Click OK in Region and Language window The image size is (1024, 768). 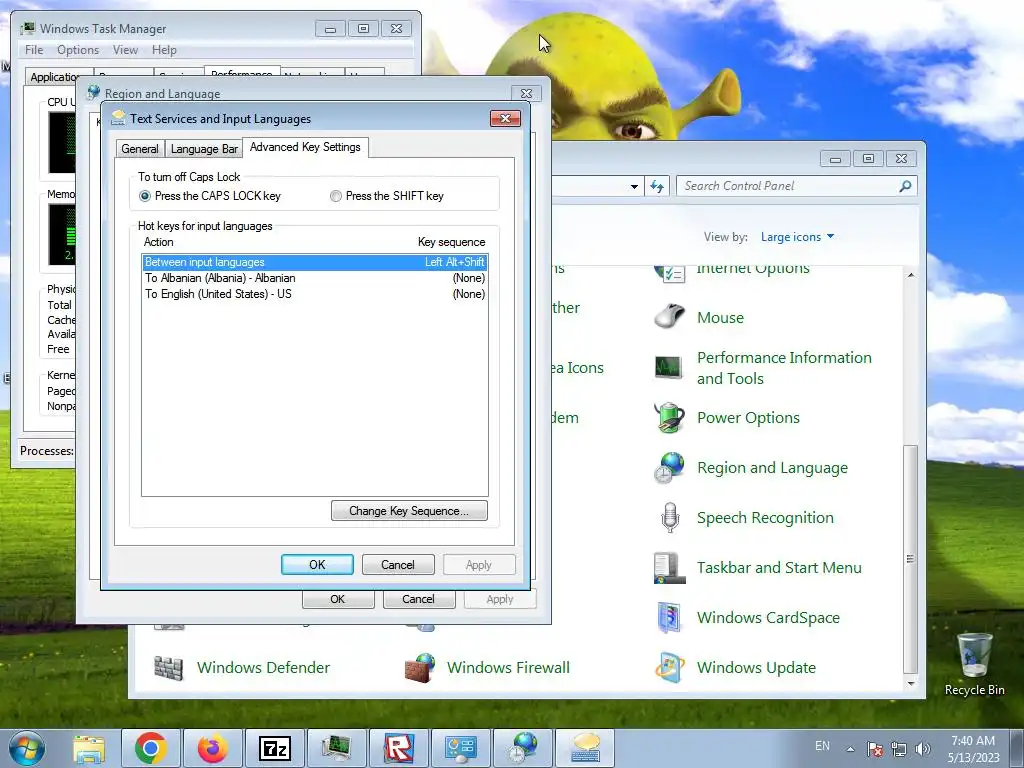click(338, 599)
